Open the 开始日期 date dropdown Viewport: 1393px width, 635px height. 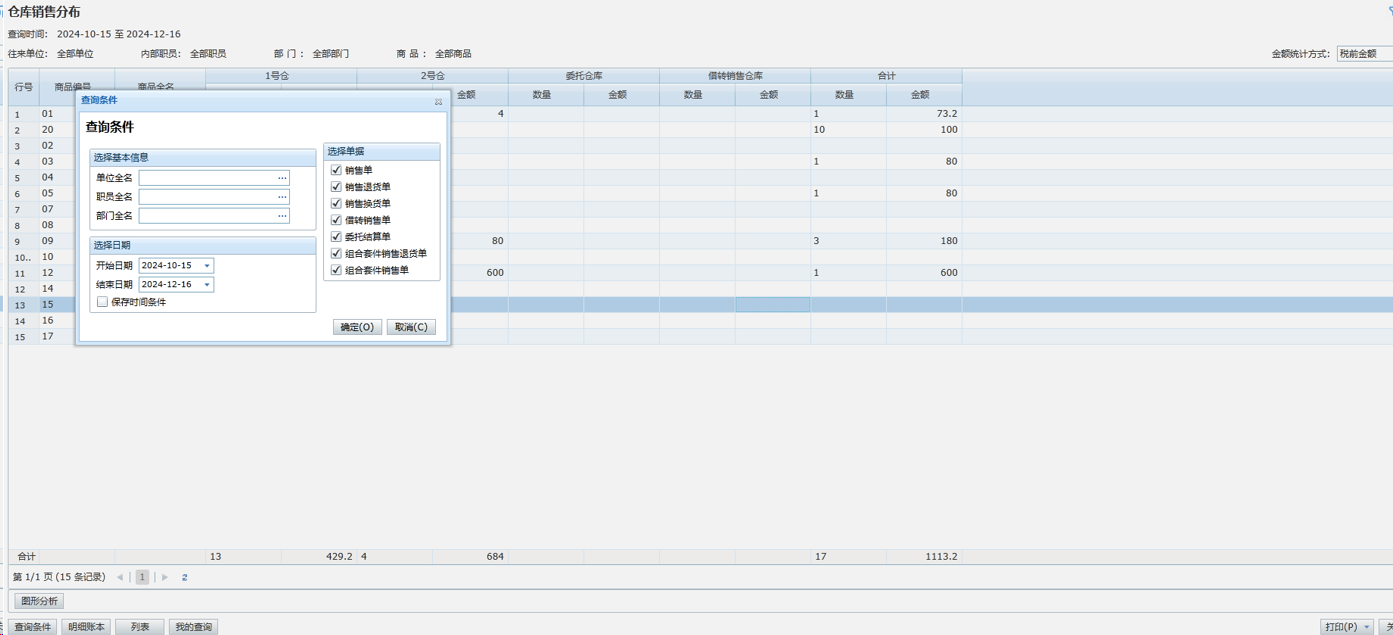[x=207, y=266]
